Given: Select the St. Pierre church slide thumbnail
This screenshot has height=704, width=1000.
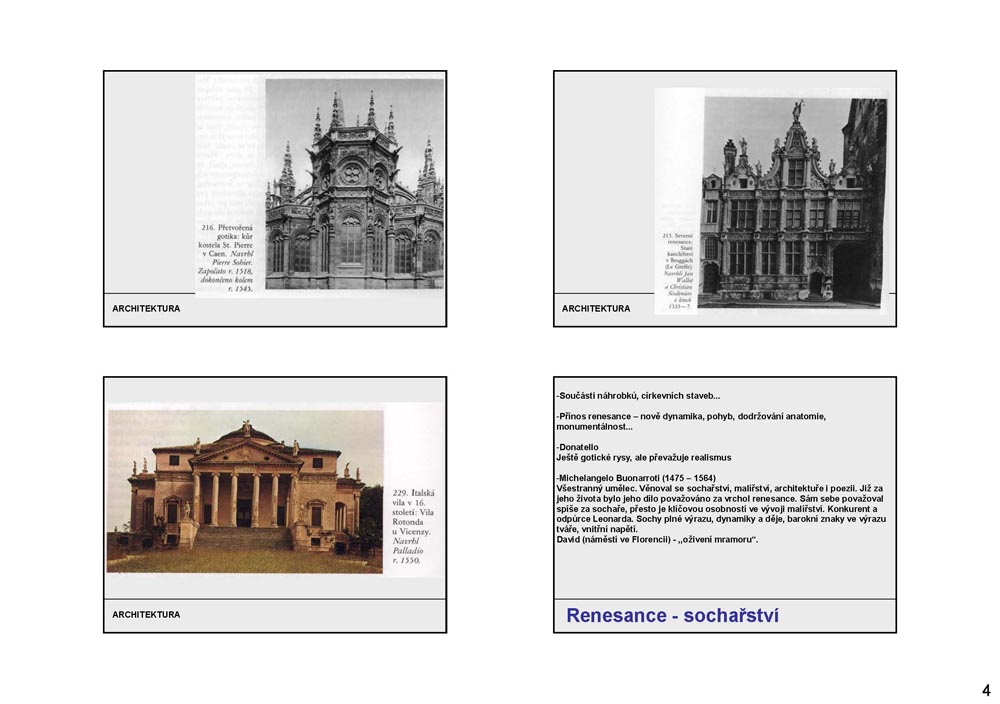Looking at the screenshot, I should 275,199.
